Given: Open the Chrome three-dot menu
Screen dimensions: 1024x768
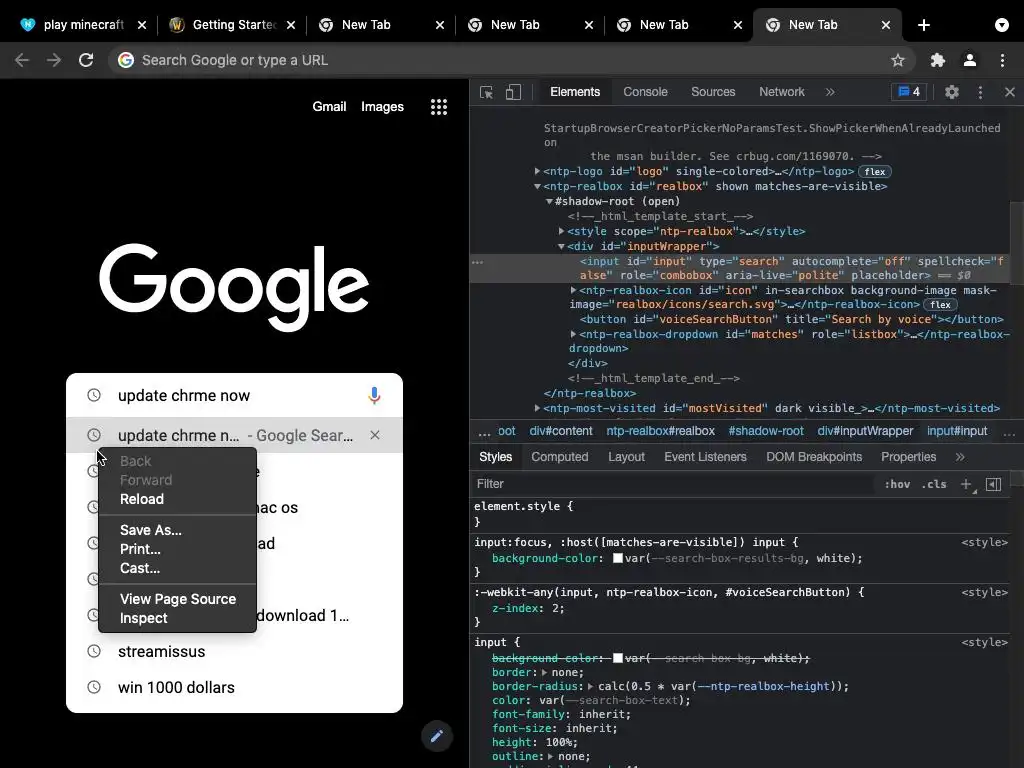Looking at the screenshot, I should pos(1002,60).
